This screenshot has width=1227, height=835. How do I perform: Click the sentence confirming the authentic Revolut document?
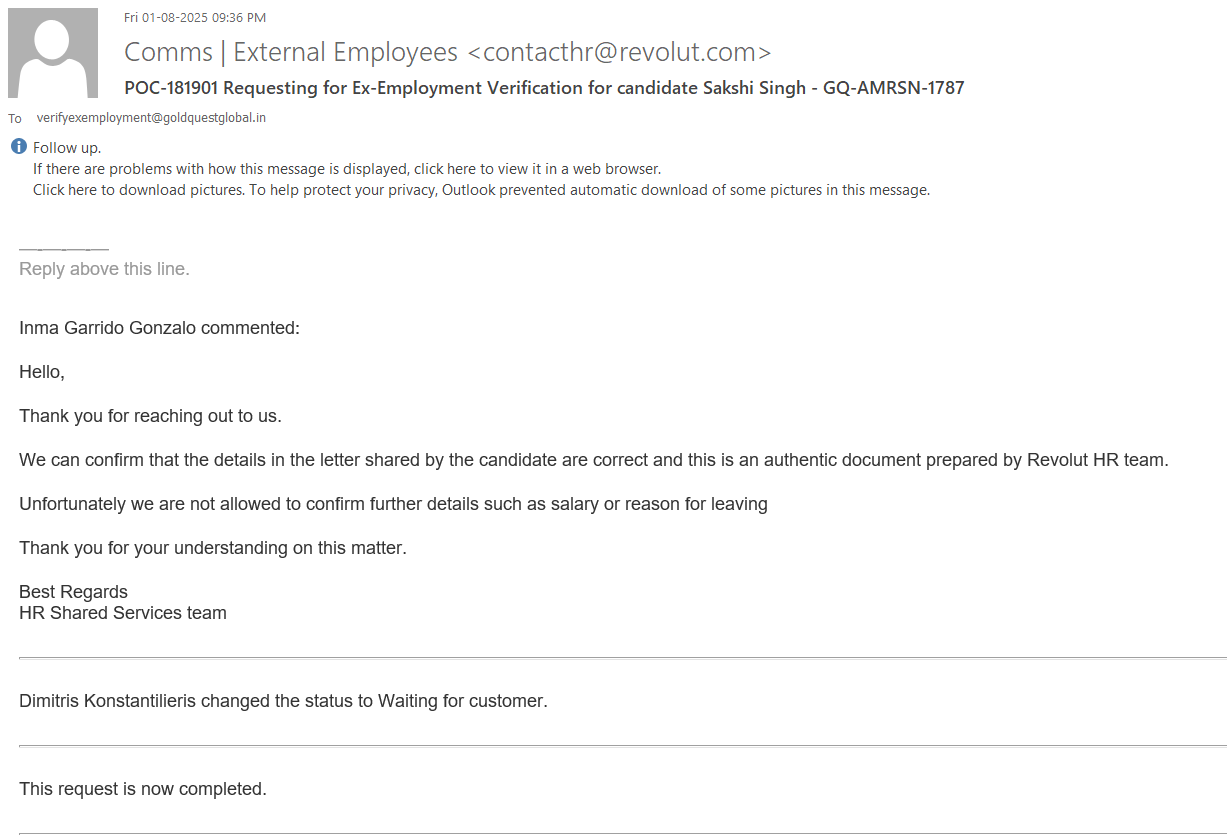coord(593,460)
